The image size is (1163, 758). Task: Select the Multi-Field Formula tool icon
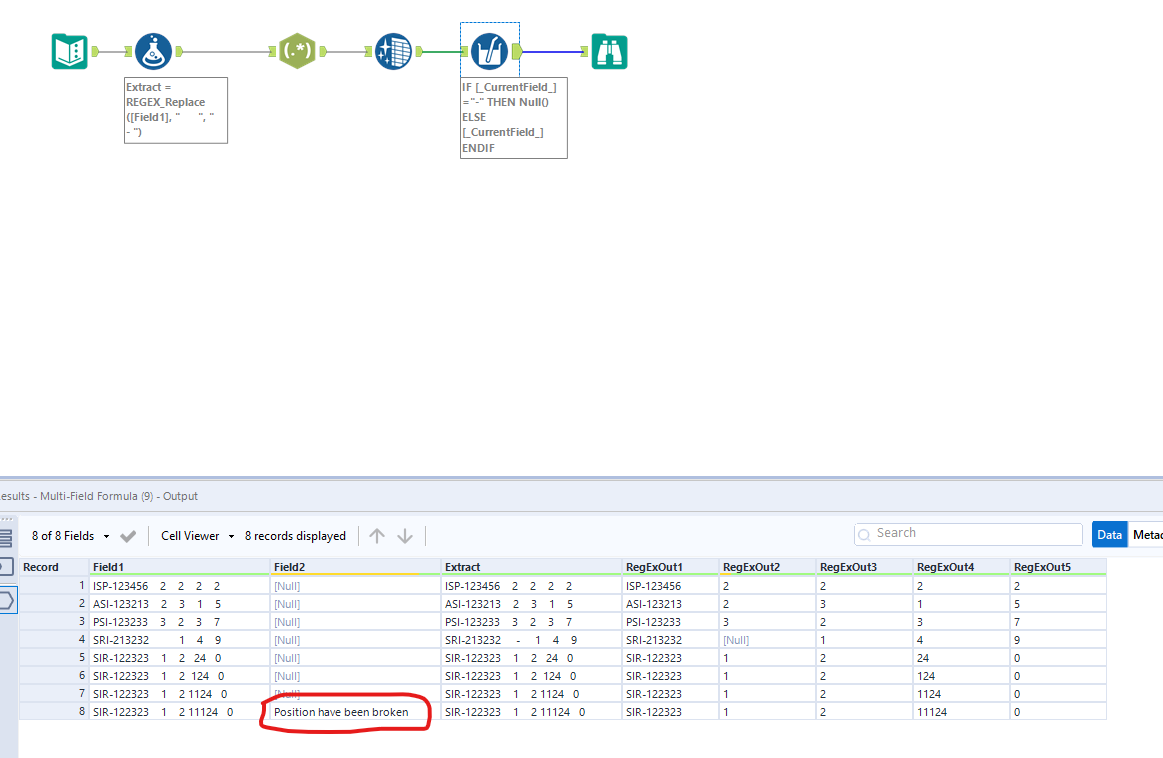pyautogui.click(x=489, y=51)
